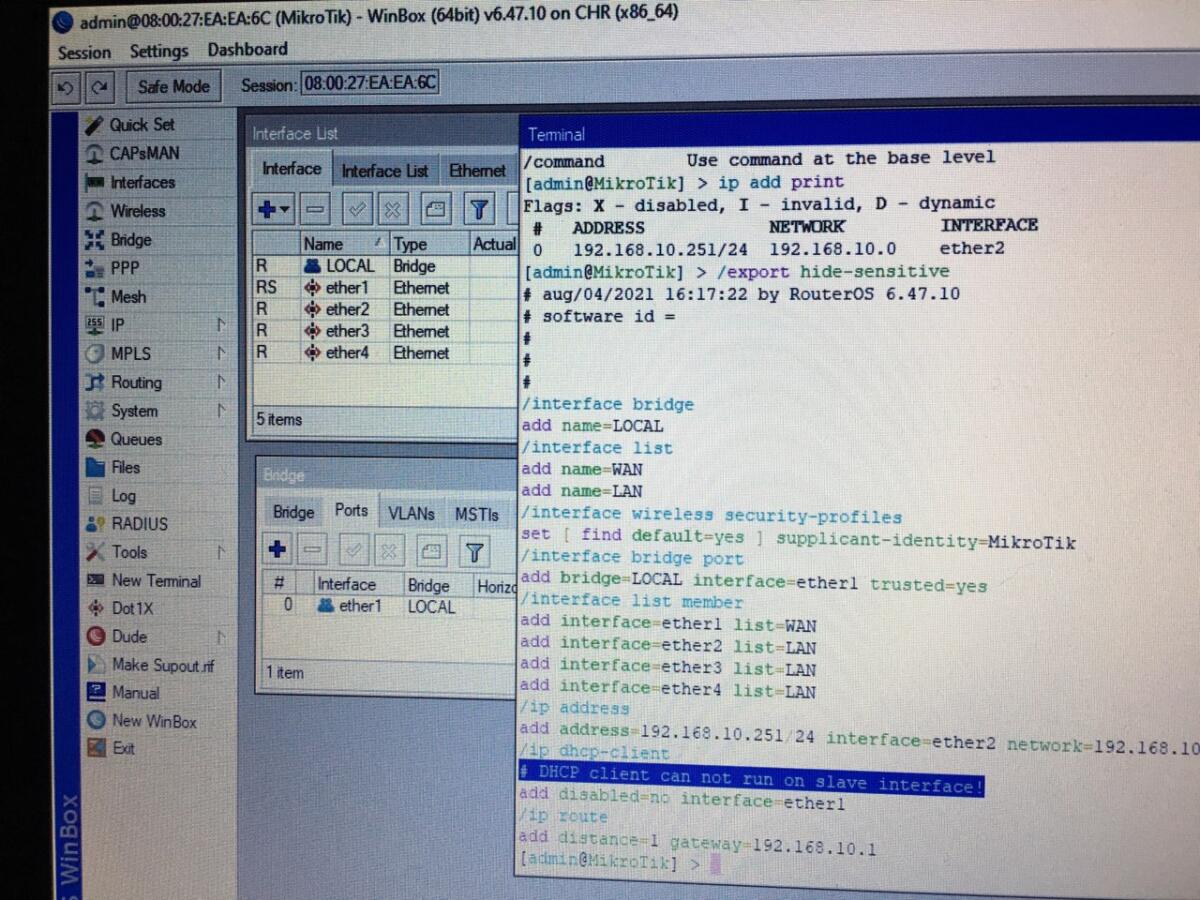Click enable checkmark in Interface List toolbar
1200x900 pixels.
tap(357, 210)
